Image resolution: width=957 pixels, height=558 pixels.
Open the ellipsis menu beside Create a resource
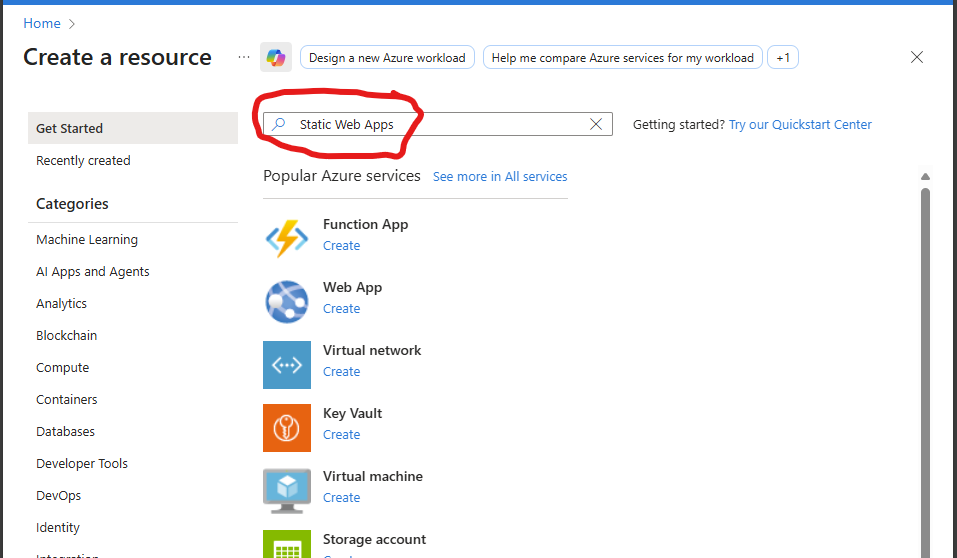(244, 58)
